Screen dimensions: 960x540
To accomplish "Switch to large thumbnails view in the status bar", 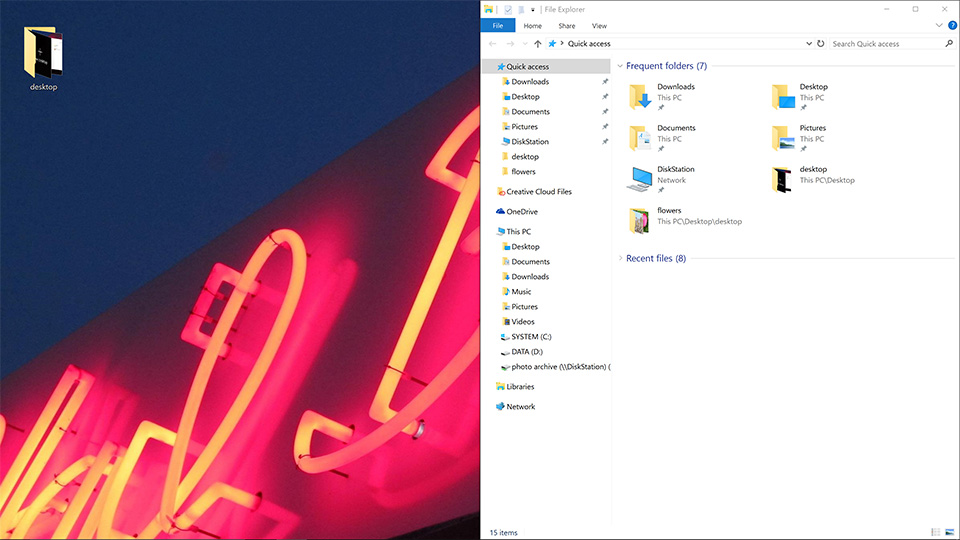I will point(950,532).
